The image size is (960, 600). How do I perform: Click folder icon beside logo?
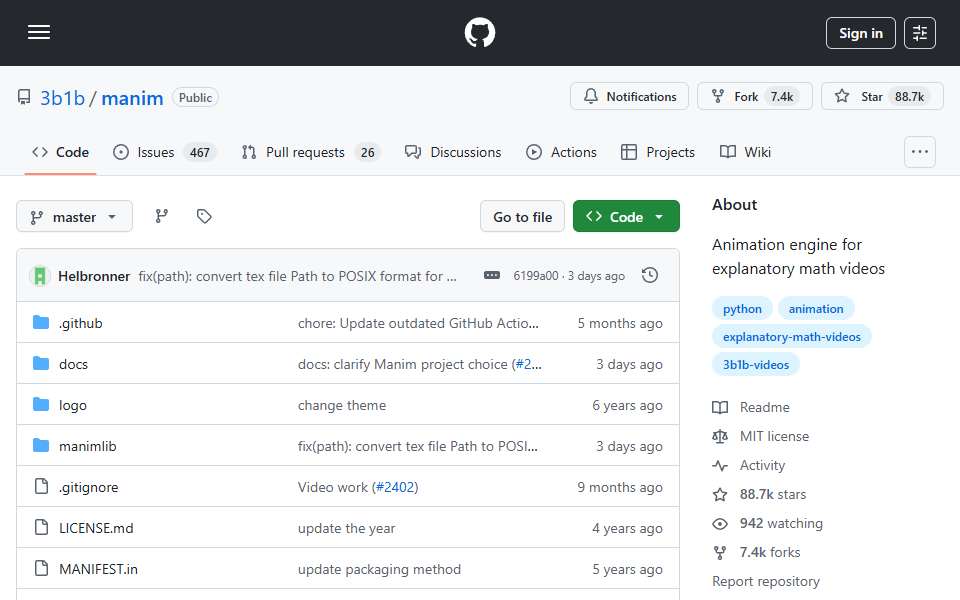click(41, 405)
